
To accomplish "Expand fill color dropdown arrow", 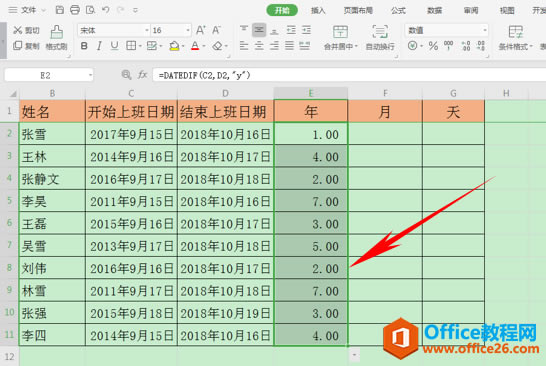I will click(182, 46).
